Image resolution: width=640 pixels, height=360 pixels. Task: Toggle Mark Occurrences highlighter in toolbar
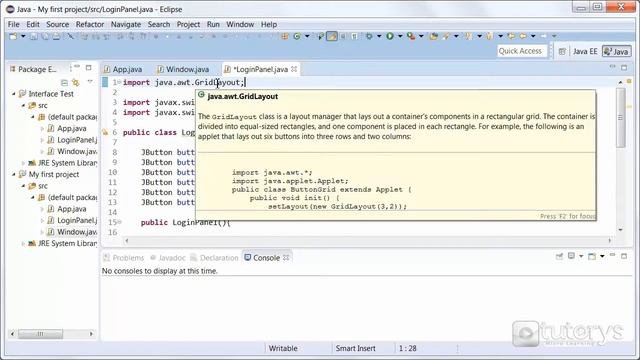[x=332, y=36]
